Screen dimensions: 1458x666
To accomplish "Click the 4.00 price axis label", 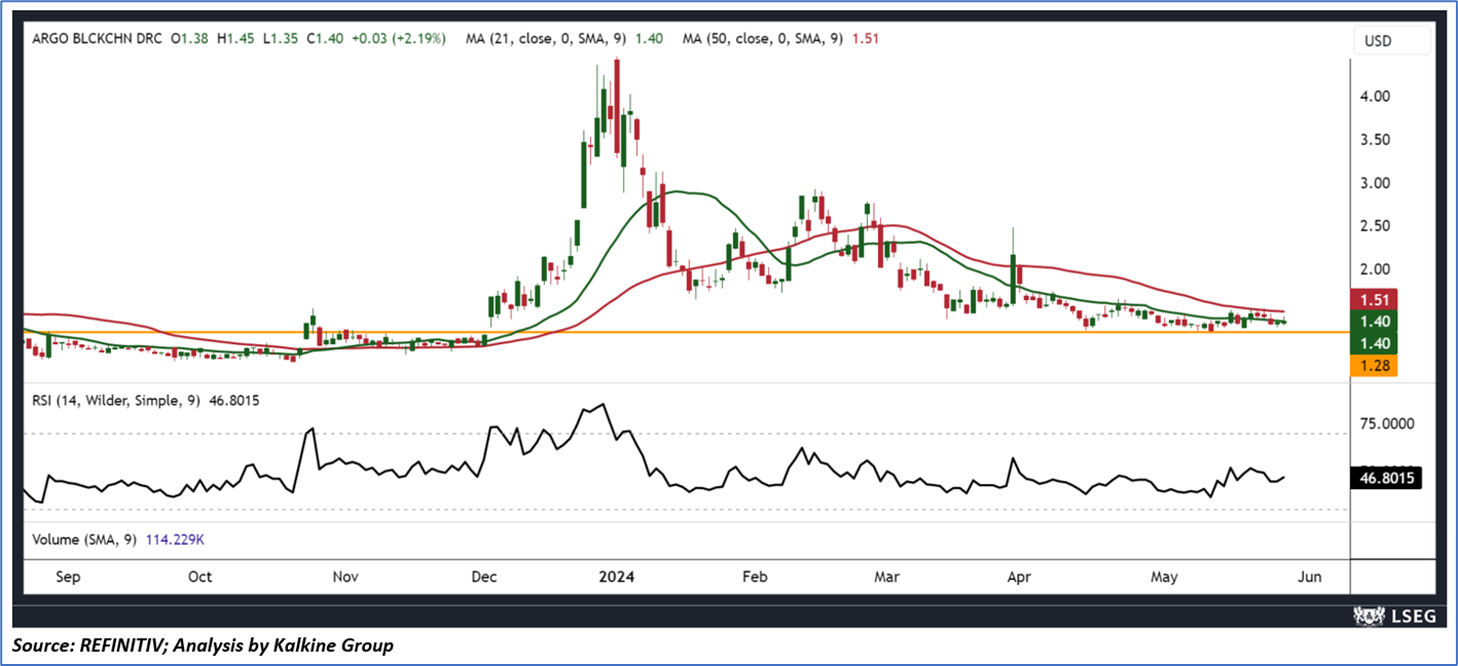I will coord(1376,97).
